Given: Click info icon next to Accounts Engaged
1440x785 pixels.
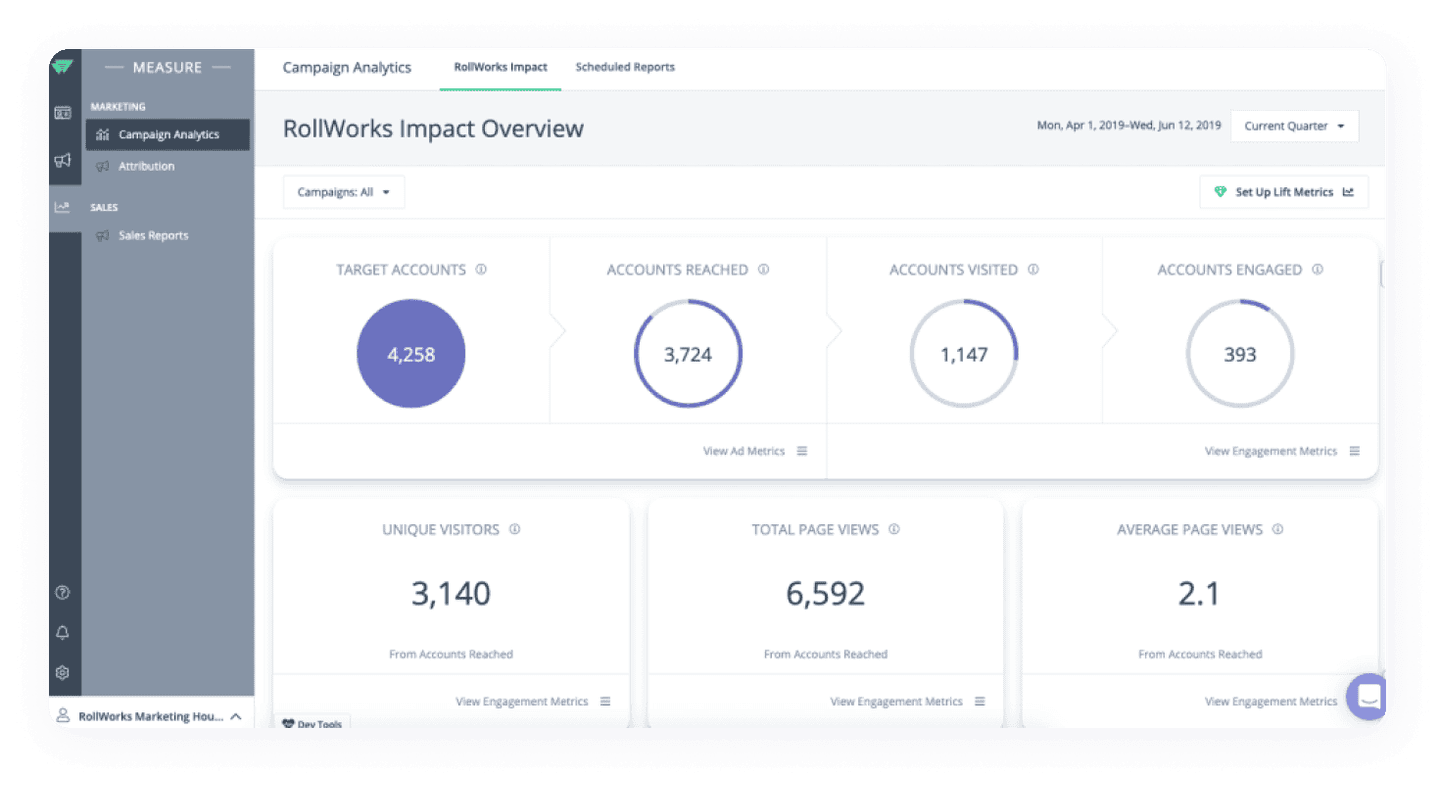Looking at the screenshot, I should (x=1317, y=270).
